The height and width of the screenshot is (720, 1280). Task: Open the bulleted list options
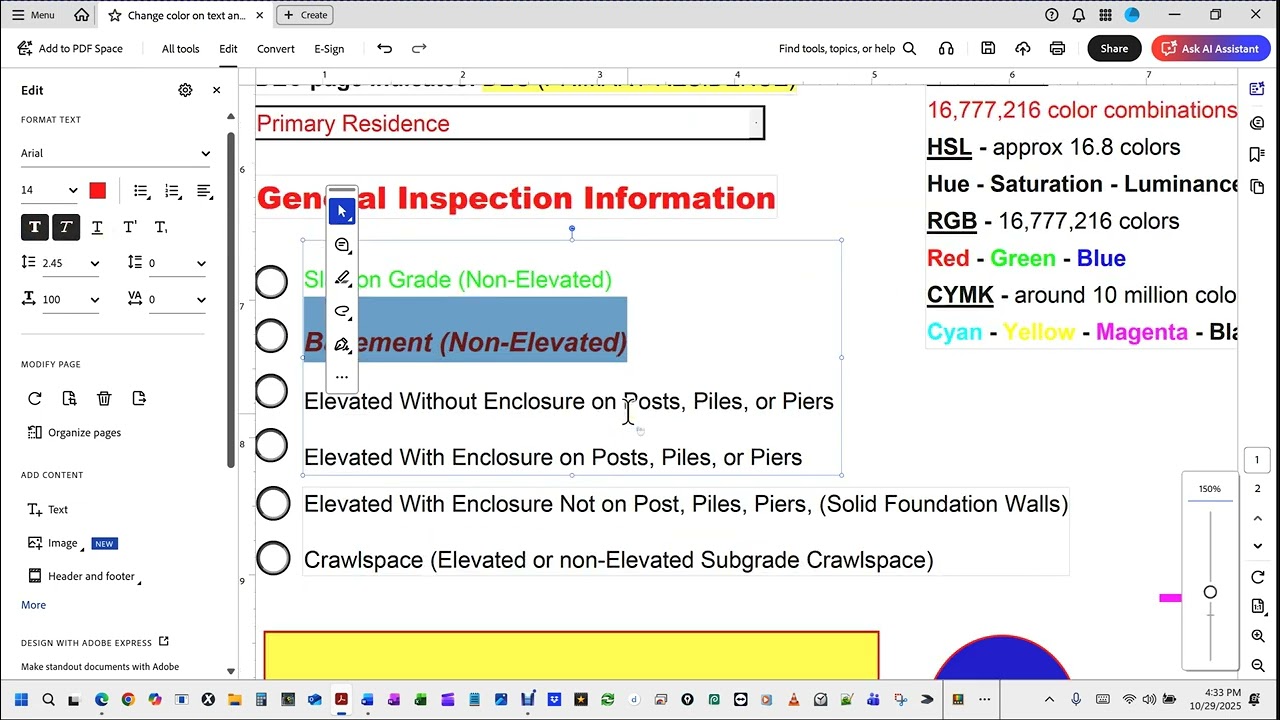pos(142,190)
